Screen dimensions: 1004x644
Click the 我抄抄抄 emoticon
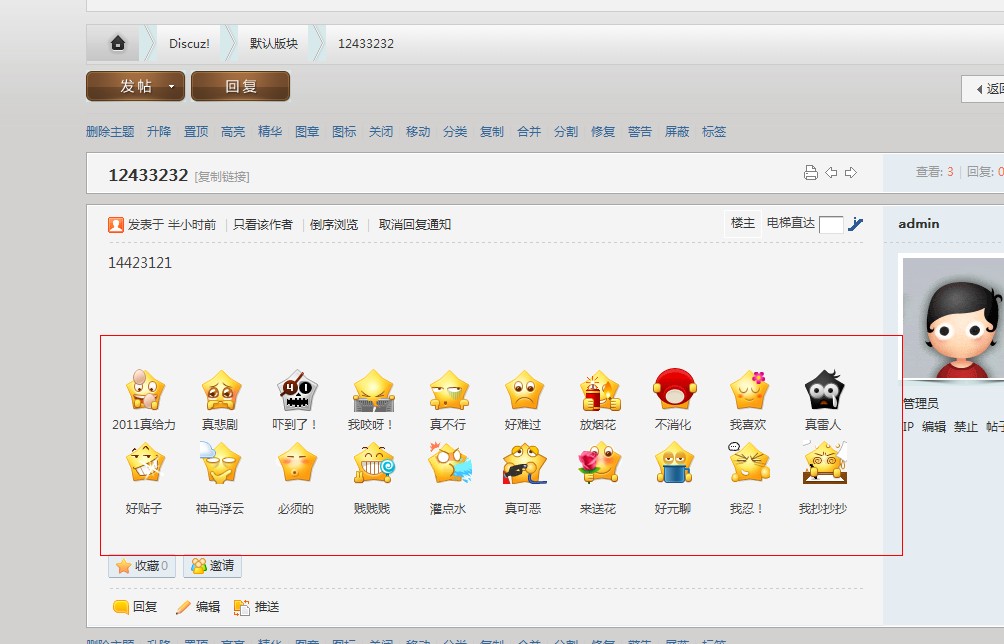[825, 463]
